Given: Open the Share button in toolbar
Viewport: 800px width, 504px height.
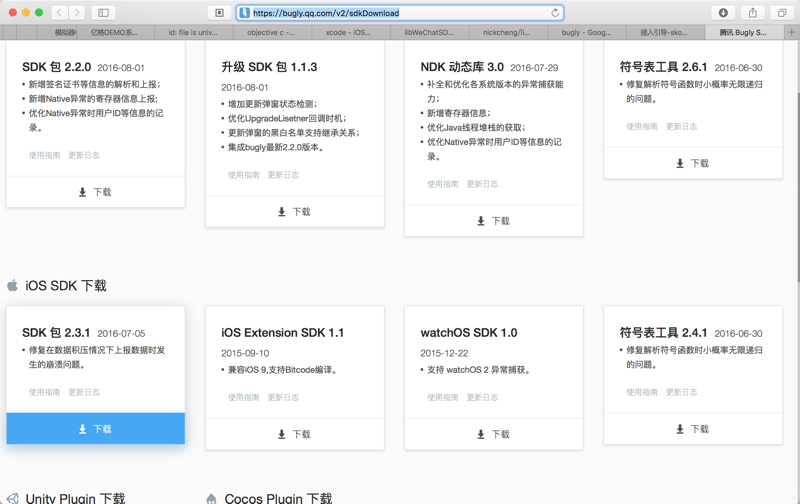Looking at the screenshot, I should pos(753,13).
